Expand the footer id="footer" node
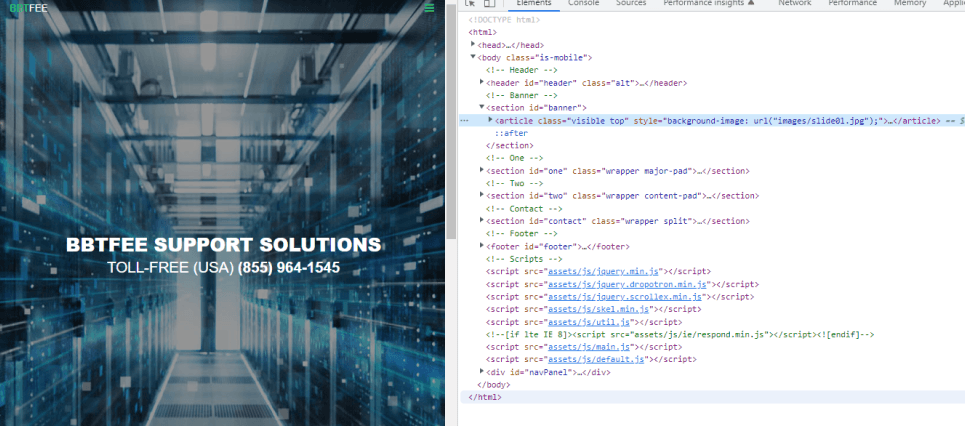The image size is (965, 426). click(482, 246)
